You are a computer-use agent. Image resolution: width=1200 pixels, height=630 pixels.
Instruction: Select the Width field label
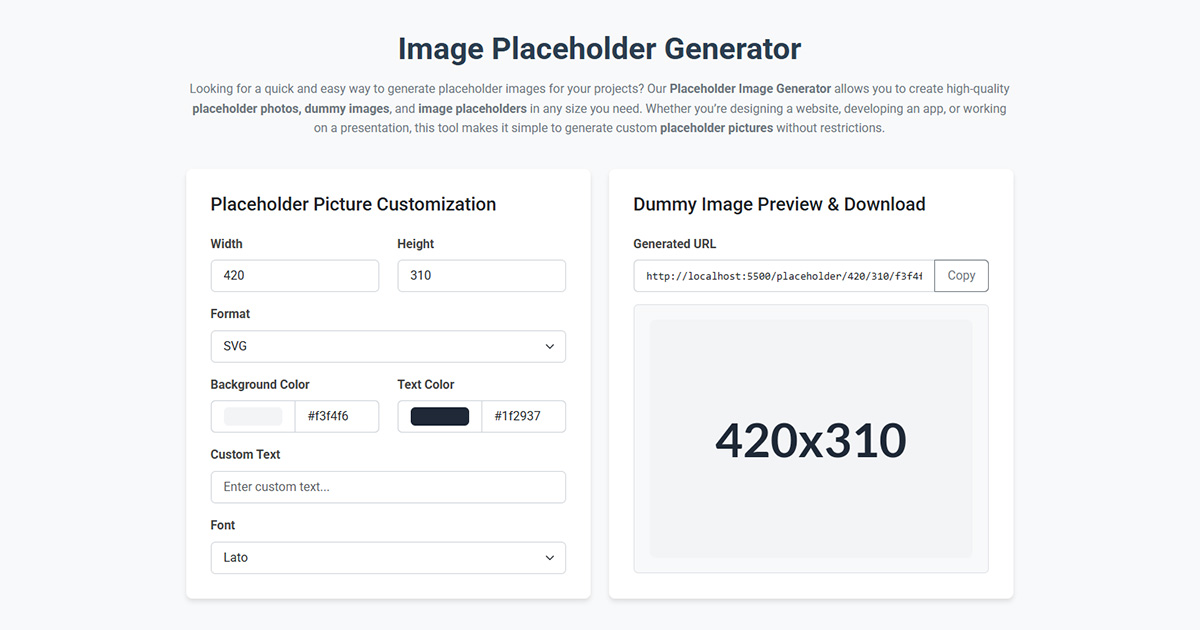coord(226,243)
